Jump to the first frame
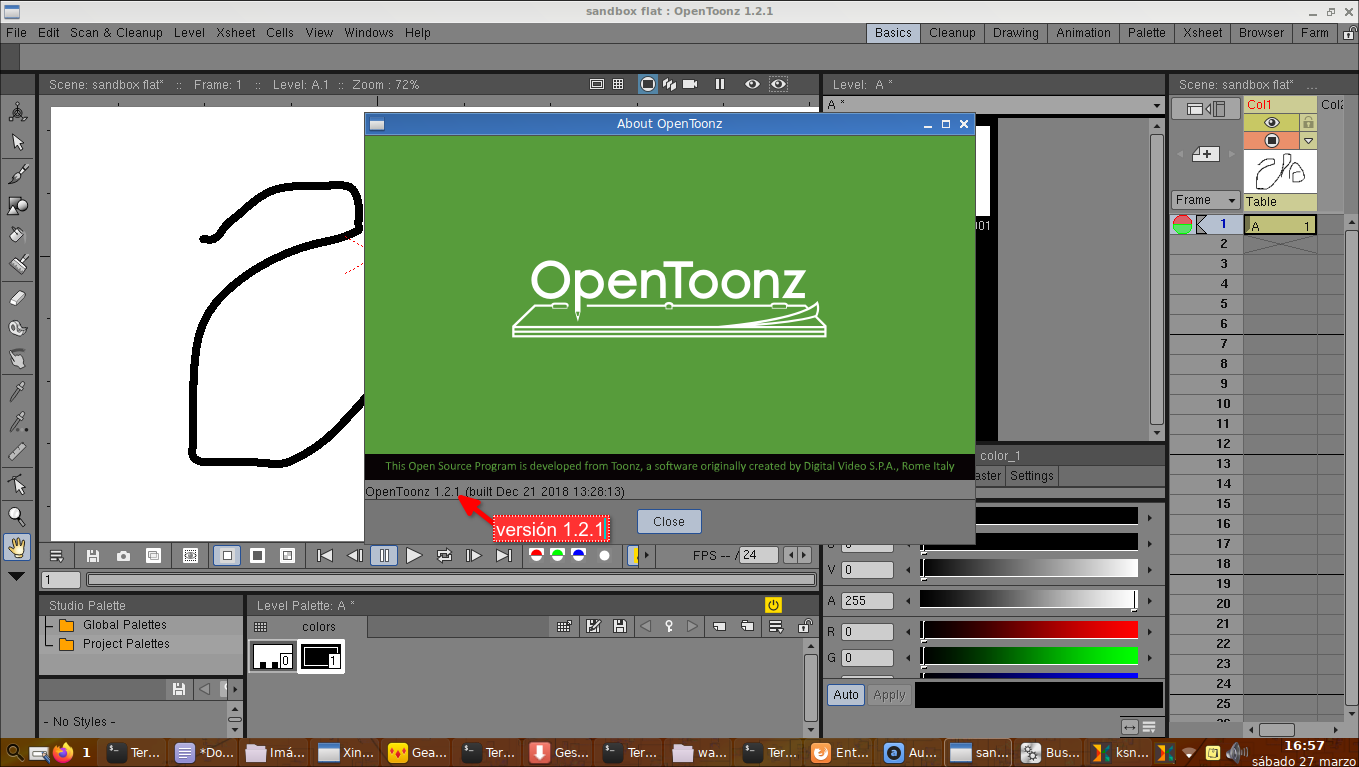This screenshot has width=1359, height=767. point(324,555)
